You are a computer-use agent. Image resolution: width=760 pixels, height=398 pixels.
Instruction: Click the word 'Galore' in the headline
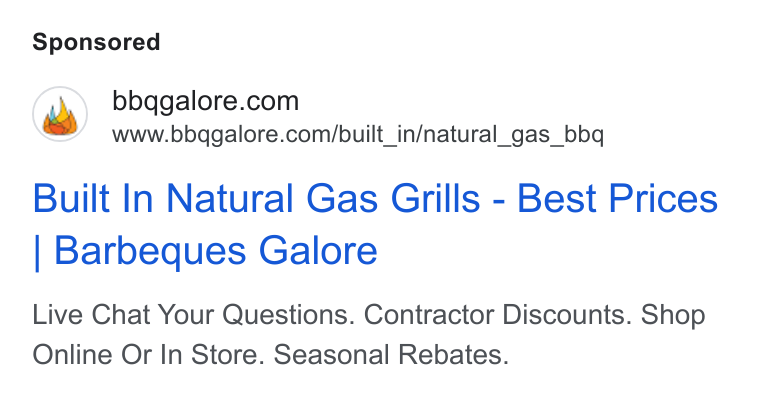coord(318,251)
